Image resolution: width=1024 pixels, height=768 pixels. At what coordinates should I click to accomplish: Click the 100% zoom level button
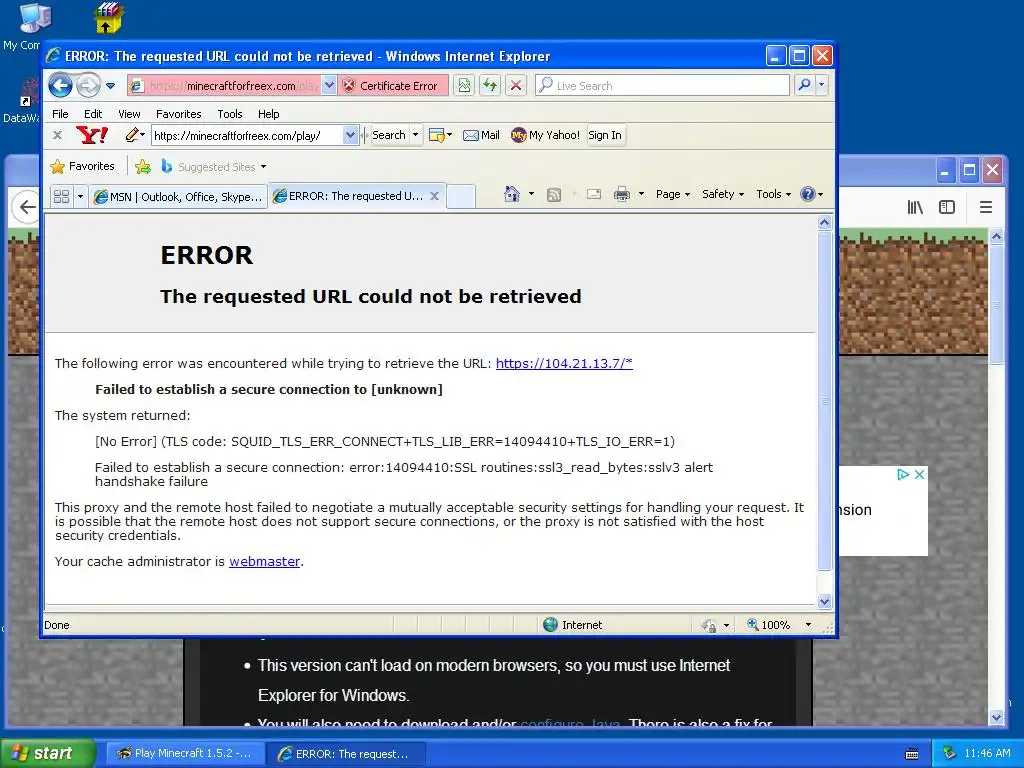pyautogui.click(x=769, y=625)
